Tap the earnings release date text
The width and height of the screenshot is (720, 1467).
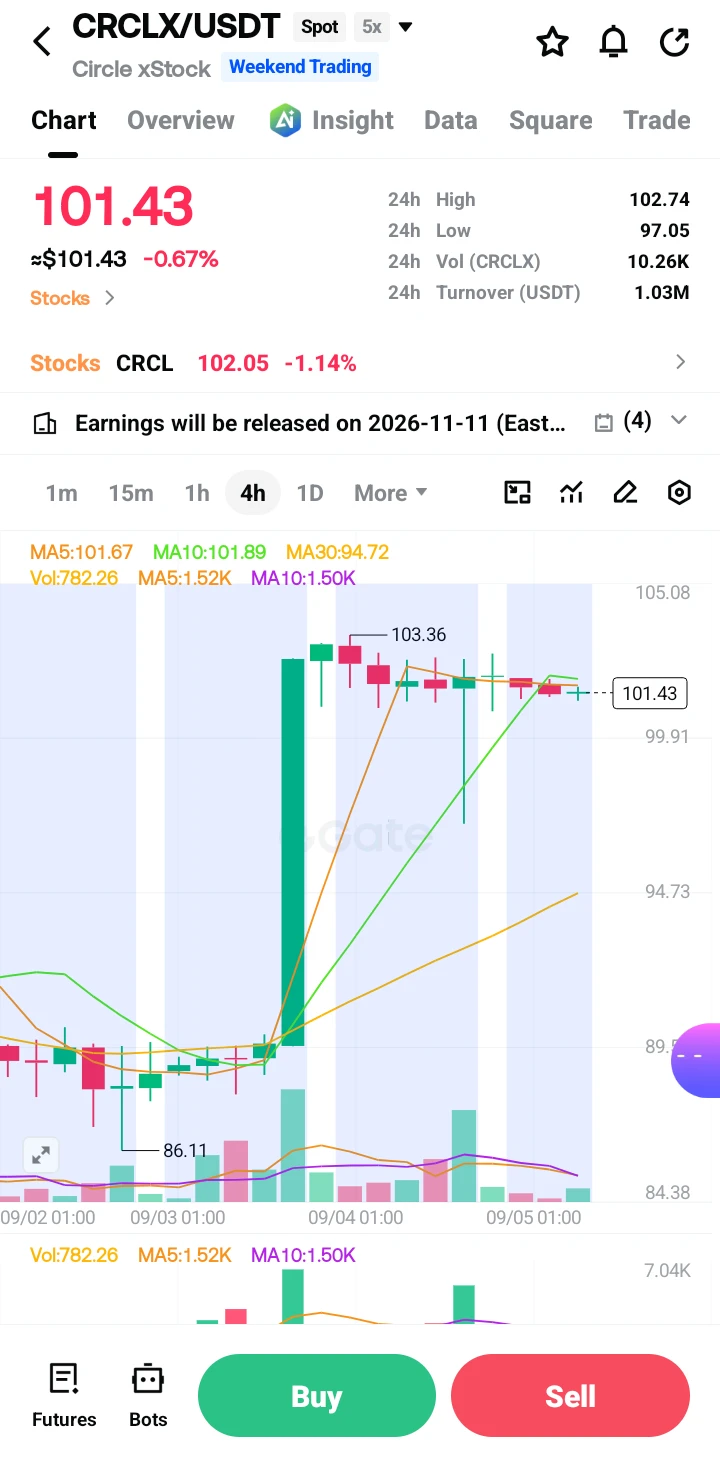pos(320,423)
